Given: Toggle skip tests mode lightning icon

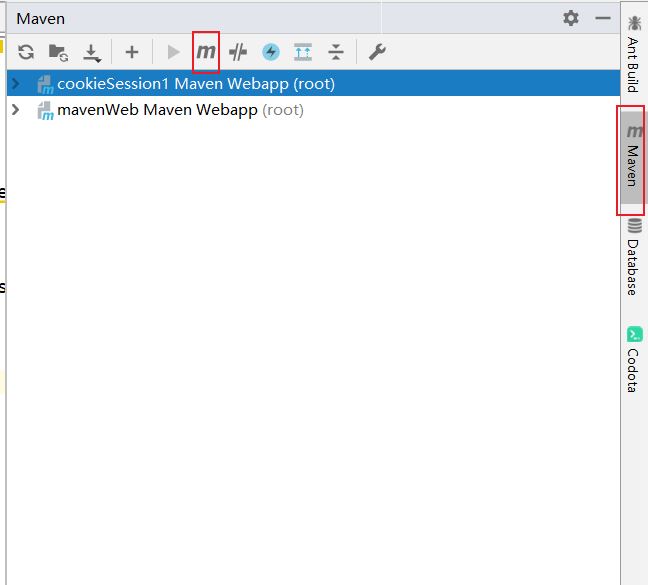Looking at the screenshot, I should [271, 52].
